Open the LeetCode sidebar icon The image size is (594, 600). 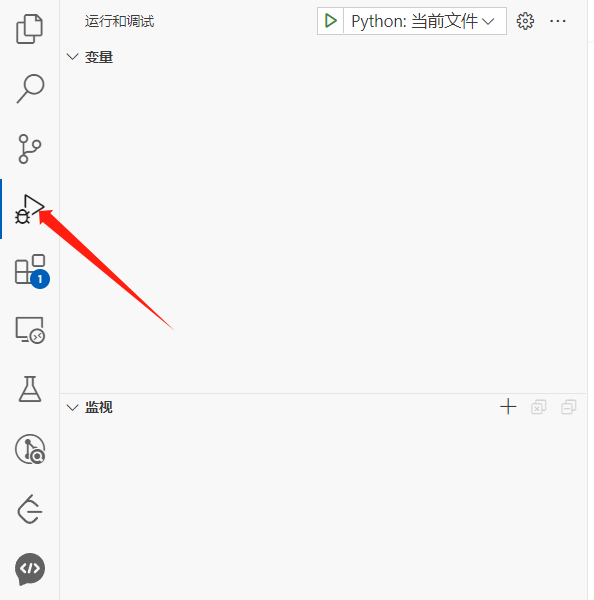[x=29, y=509]
